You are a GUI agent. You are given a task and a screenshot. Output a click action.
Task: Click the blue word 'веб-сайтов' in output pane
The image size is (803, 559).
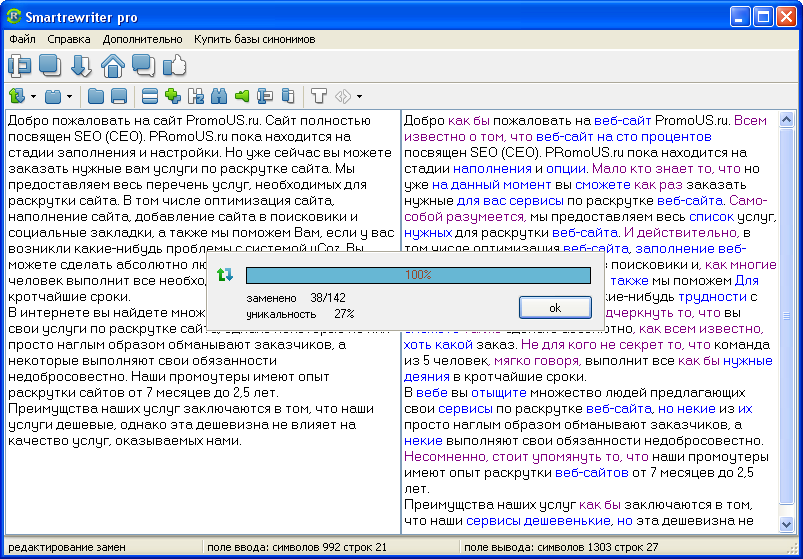click(591, 472)
